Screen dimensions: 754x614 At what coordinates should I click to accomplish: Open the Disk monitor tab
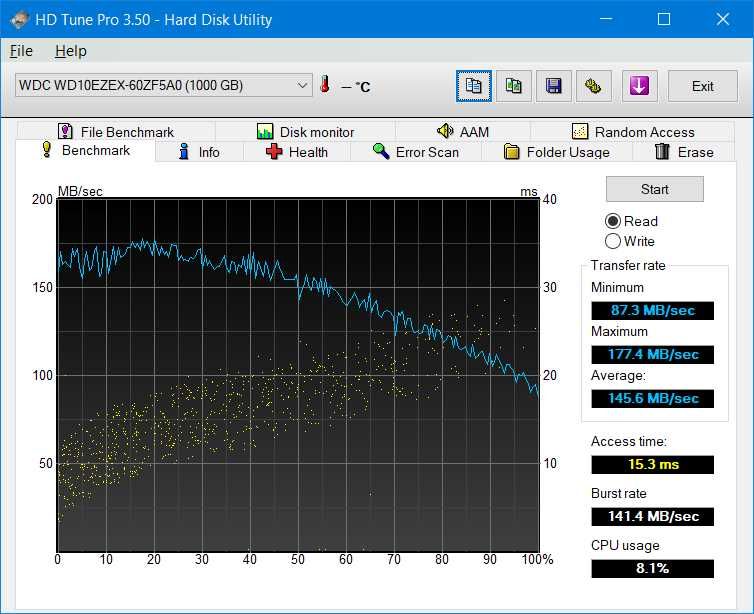pyautogui.click(x=305, y=132)
